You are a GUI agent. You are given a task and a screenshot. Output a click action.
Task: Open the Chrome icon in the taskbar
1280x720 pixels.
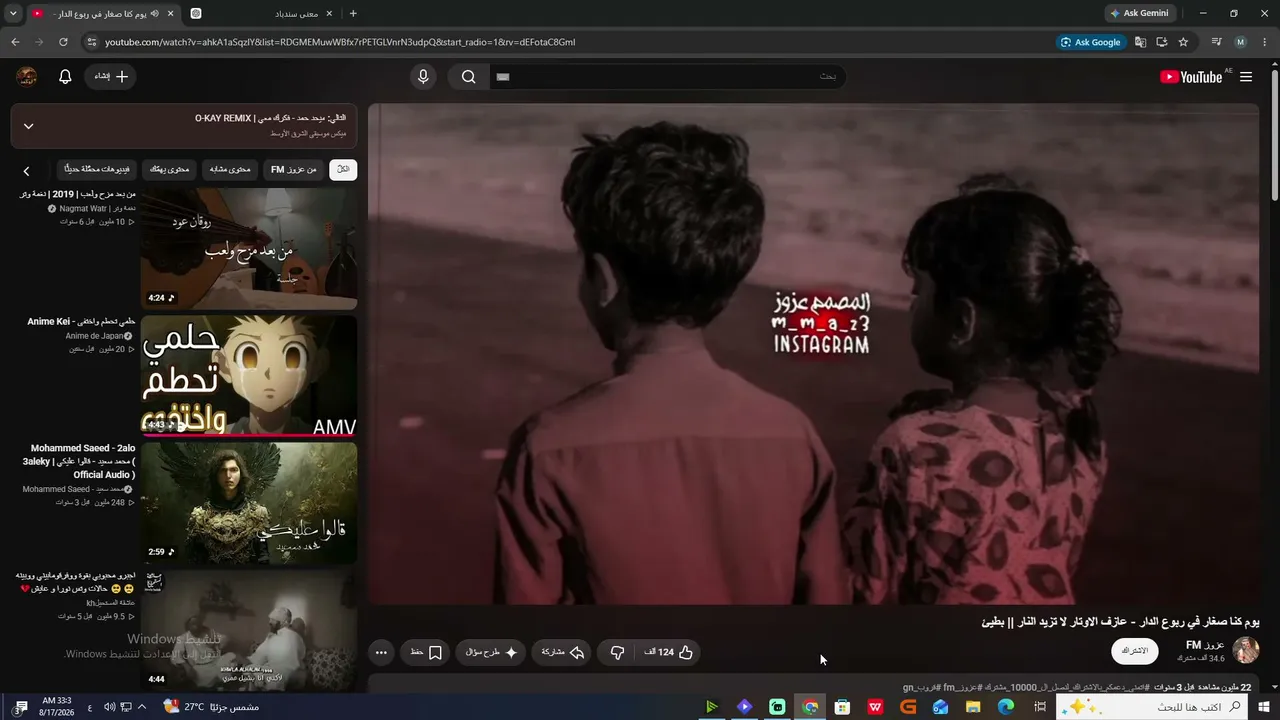tap(810, 707)
